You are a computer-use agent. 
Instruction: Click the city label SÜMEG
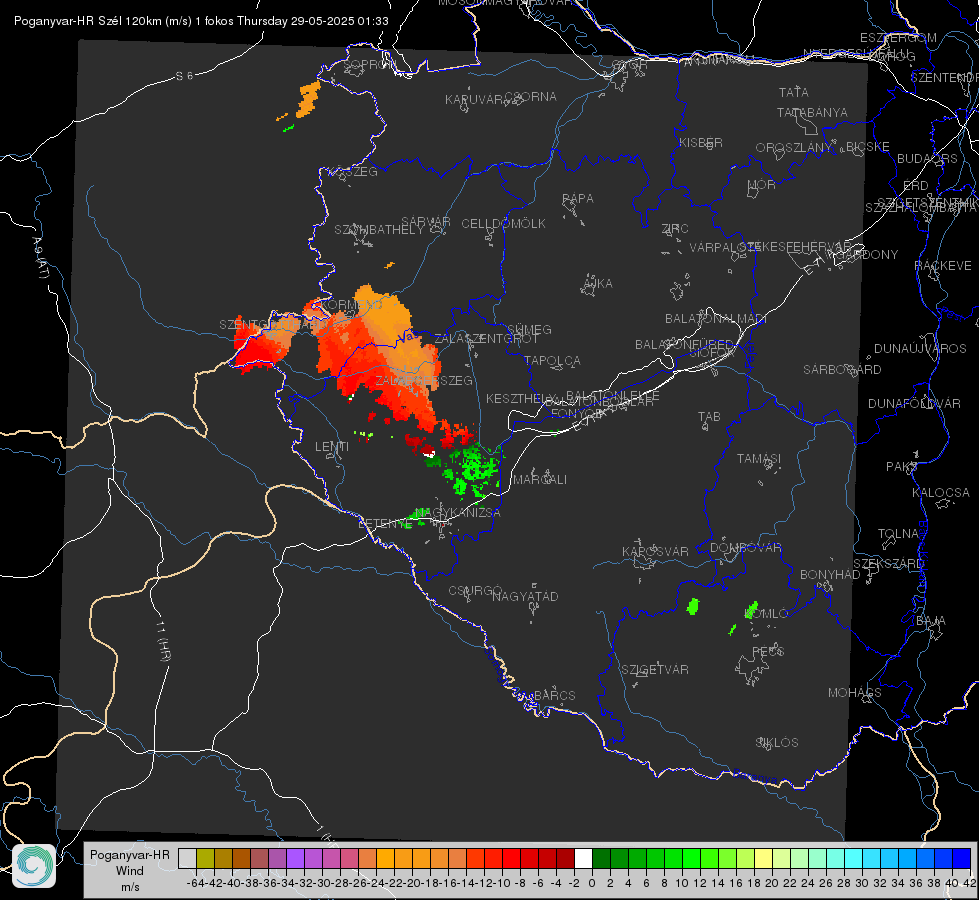point(529,330)
